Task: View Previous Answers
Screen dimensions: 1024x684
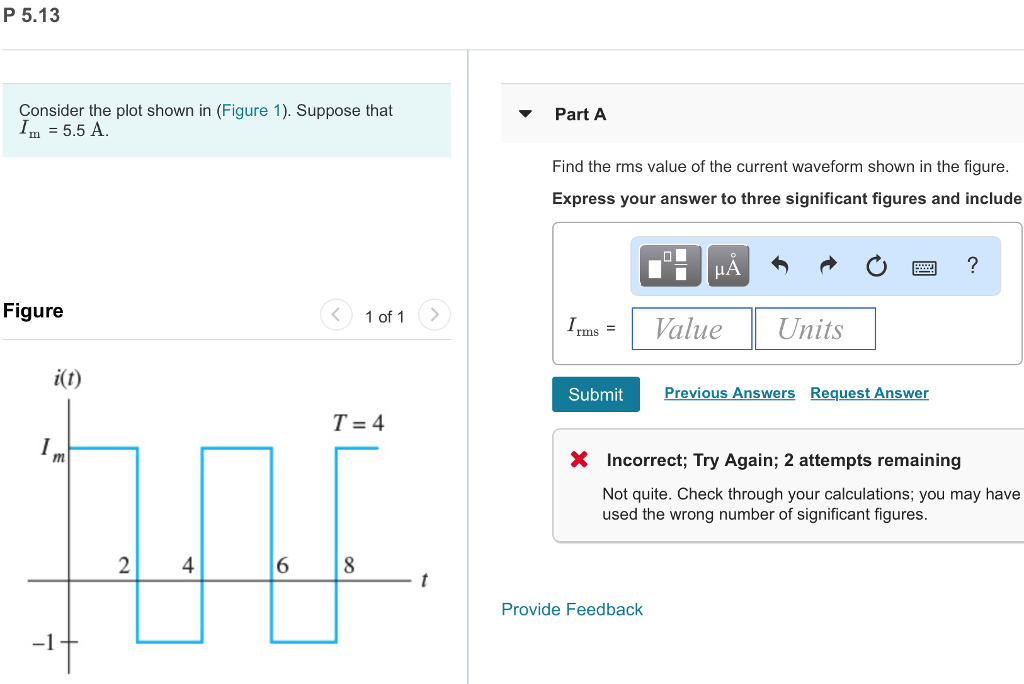Action: click(x=729, y=393)
